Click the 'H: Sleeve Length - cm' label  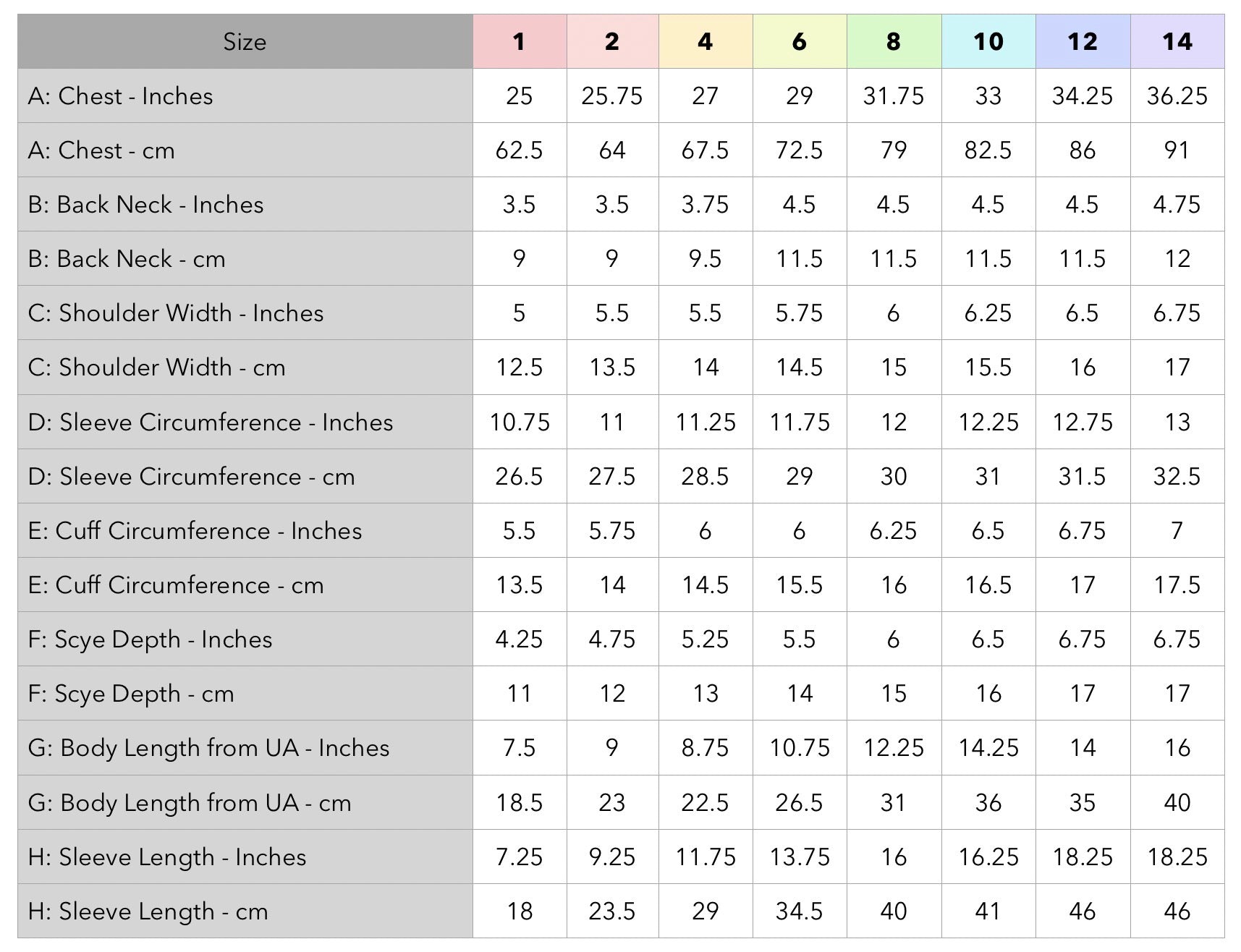148,911
